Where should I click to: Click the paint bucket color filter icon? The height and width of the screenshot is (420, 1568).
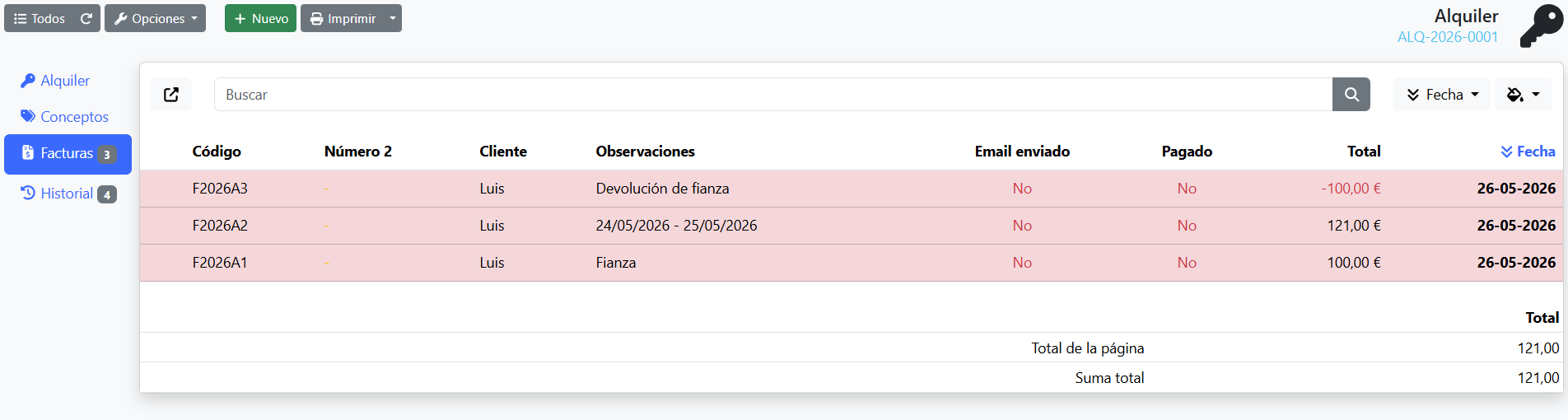[1524, 95]
